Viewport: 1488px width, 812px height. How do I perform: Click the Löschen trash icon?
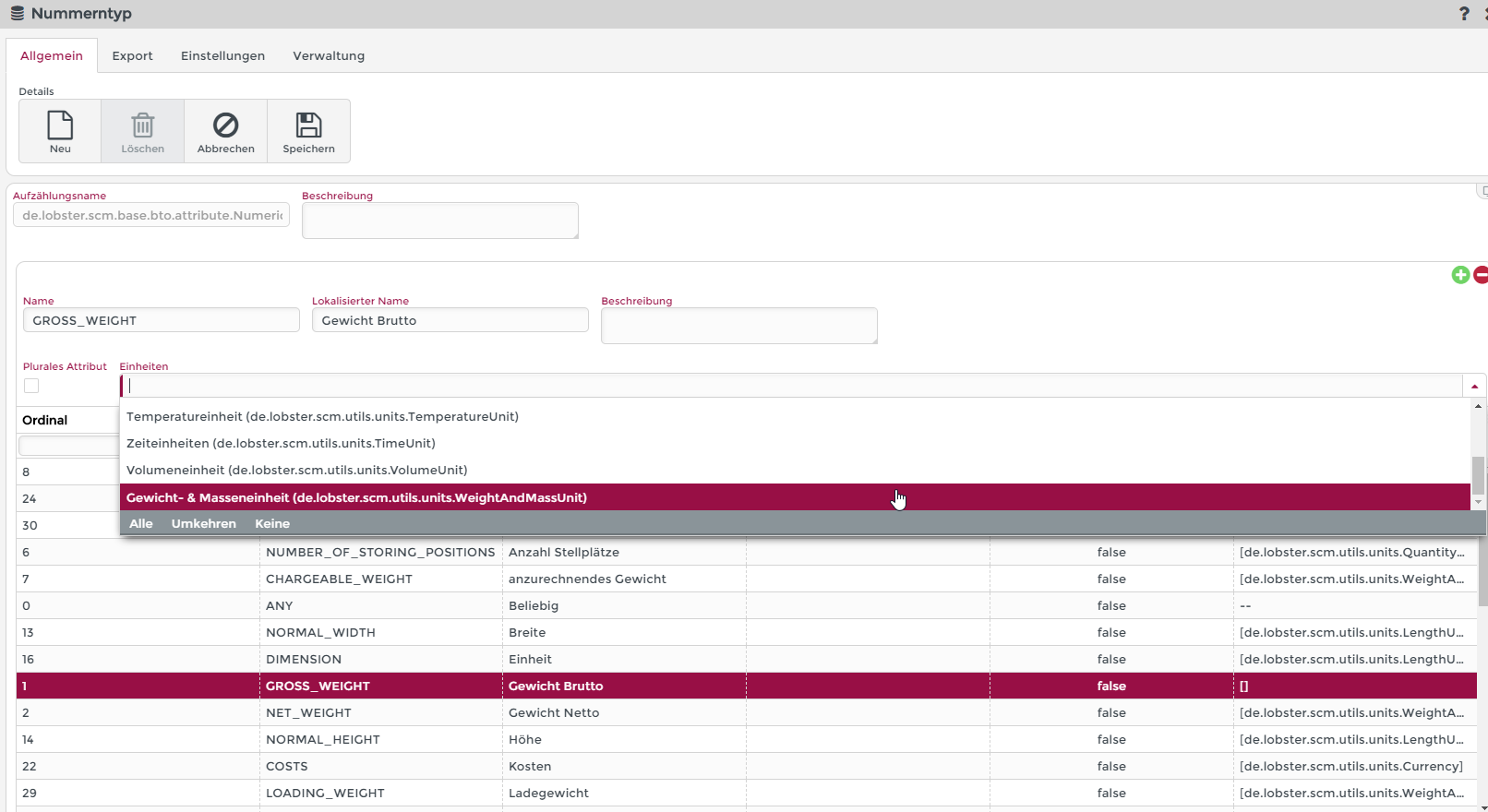[x=143, y=125]
